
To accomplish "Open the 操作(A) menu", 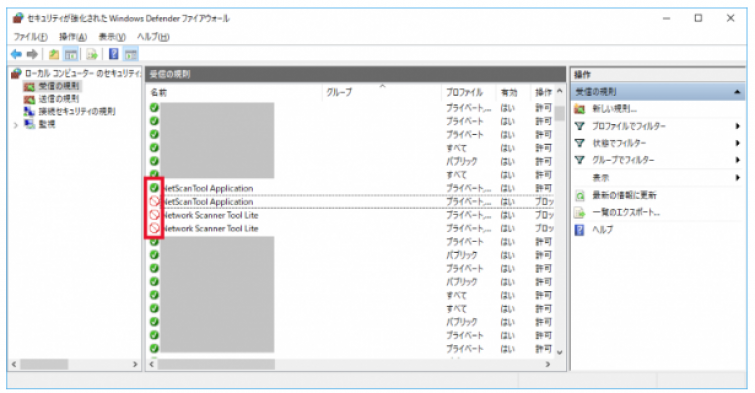I will pos(73,37).
